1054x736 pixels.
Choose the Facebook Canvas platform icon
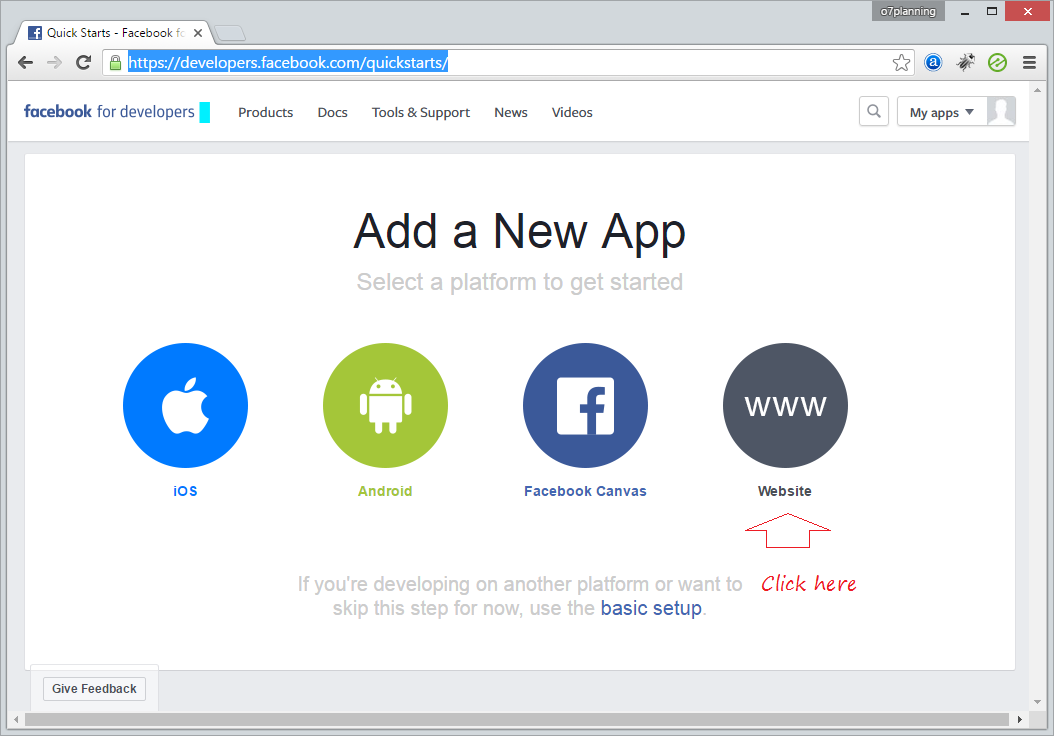[x=585, y=405]
